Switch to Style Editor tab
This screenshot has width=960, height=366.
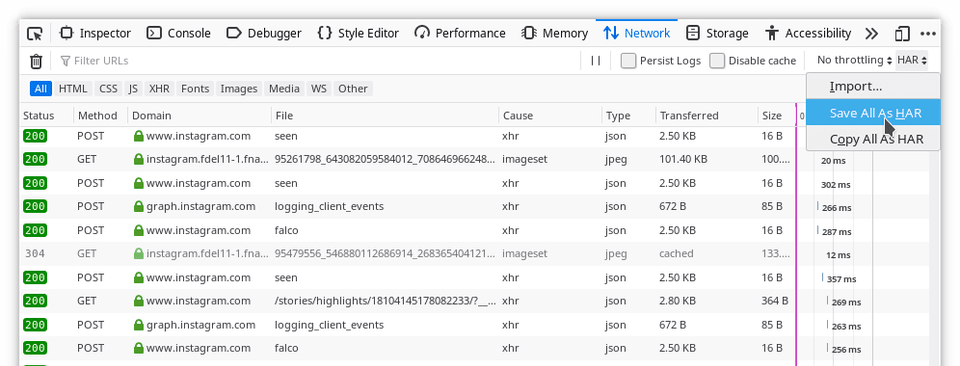click(x=358, y=33)
